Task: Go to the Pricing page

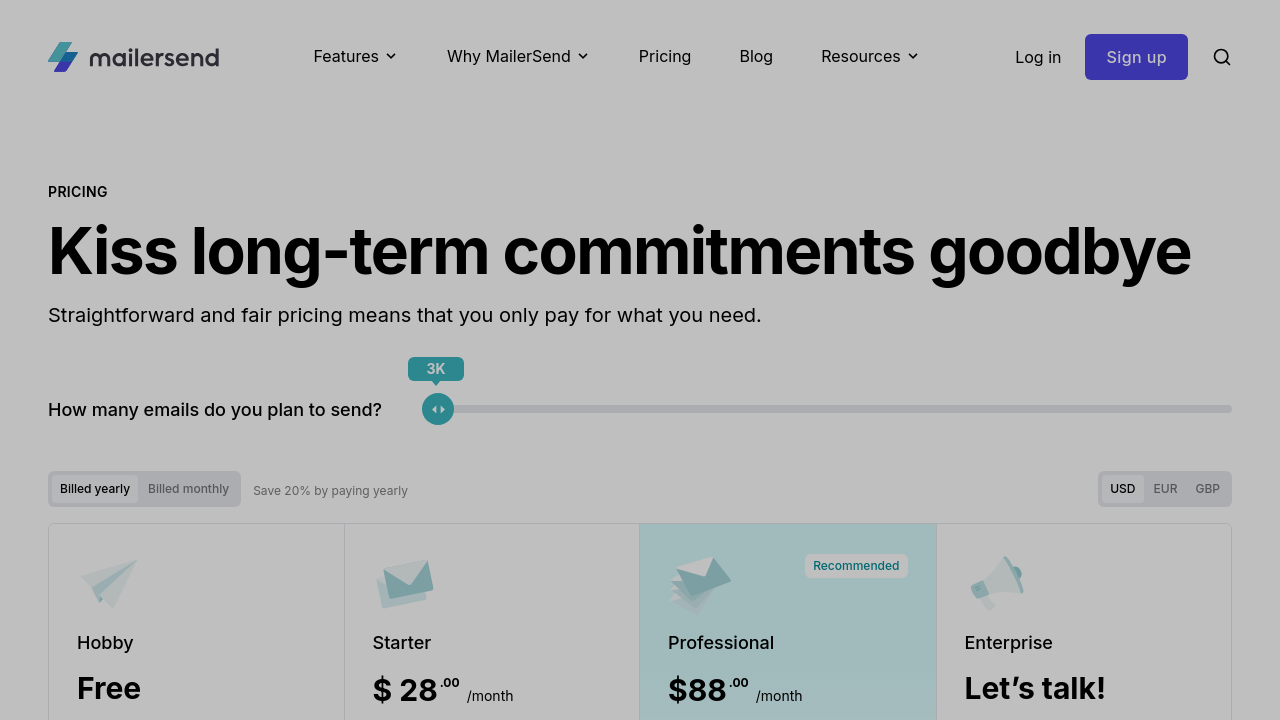Action: click(x=665, y=56)
